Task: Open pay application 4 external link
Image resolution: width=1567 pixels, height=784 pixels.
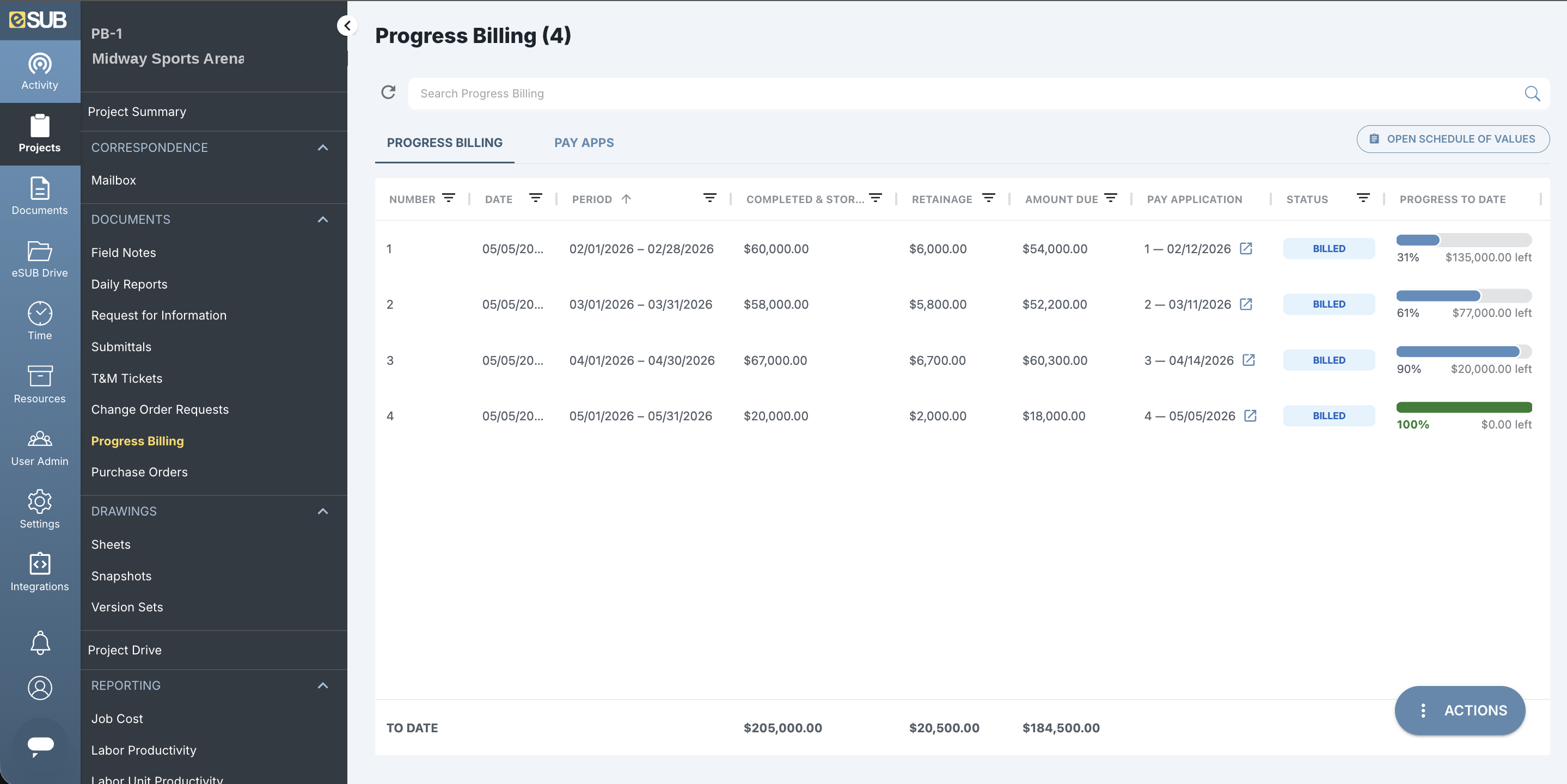Action: (x=1250, y=415)
